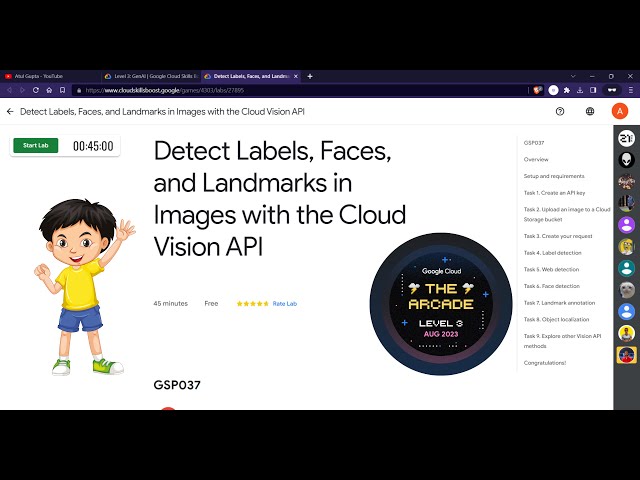The height and width of the screenshot is (480, 640).
Task: Close the Detect Labels tab
Action: coord(296,76)
